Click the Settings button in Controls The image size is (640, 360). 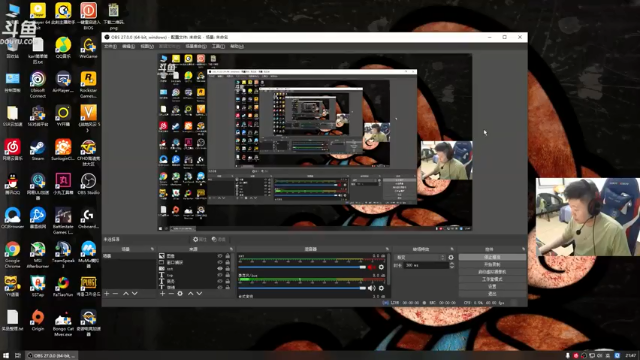492,287
